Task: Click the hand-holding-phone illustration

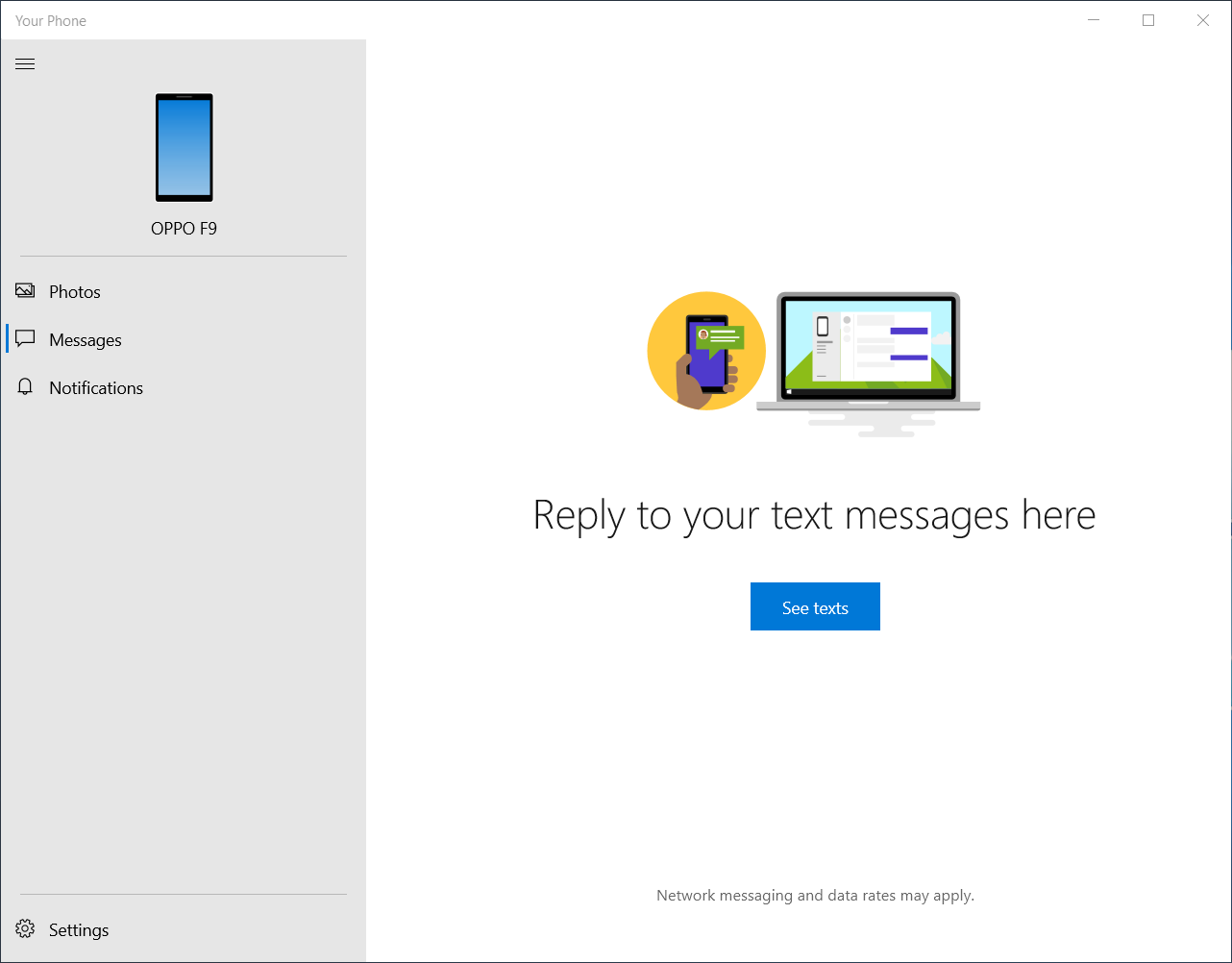Action: (706, 352)
